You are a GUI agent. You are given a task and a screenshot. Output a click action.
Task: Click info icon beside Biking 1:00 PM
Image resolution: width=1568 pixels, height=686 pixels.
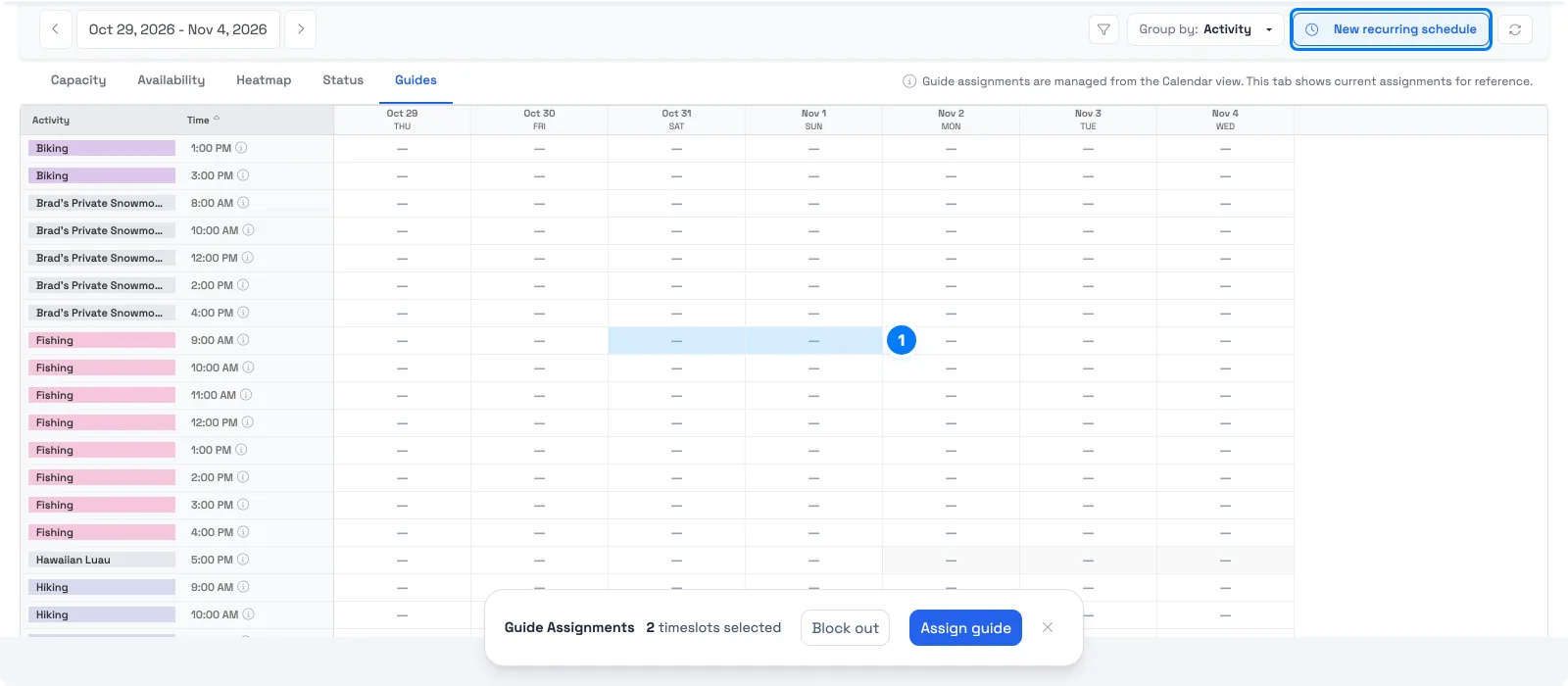(241, 148)
